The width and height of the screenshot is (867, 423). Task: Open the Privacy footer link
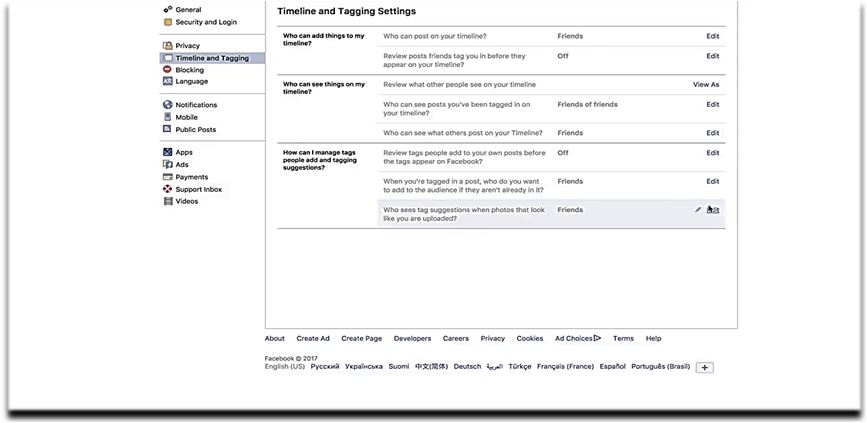493,338
